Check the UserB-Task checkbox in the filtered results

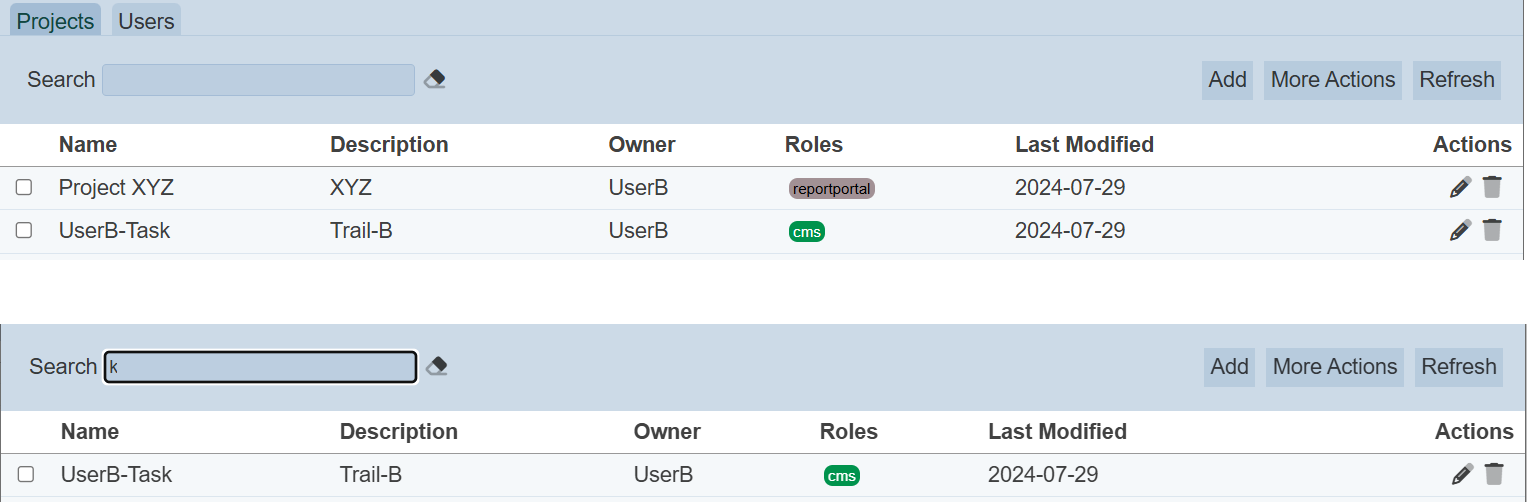[26, 474]
